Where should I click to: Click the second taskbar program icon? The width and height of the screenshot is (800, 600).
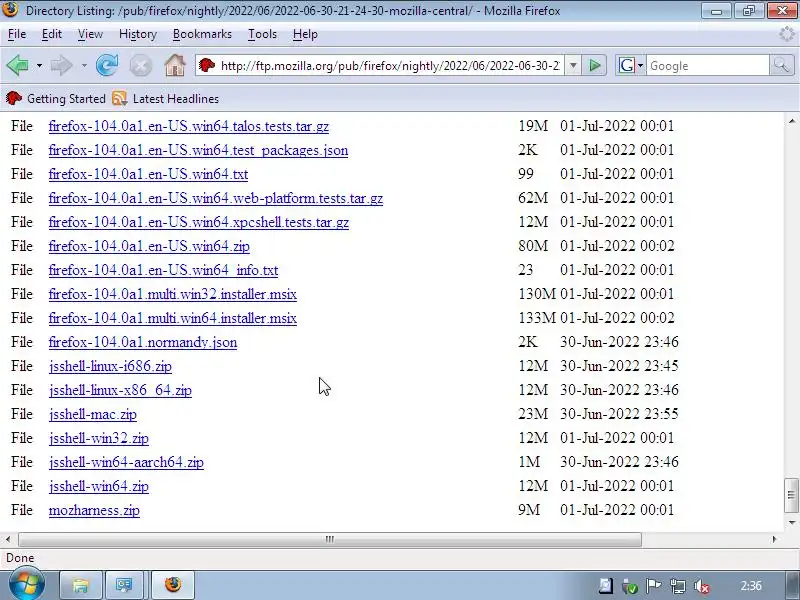124,585
